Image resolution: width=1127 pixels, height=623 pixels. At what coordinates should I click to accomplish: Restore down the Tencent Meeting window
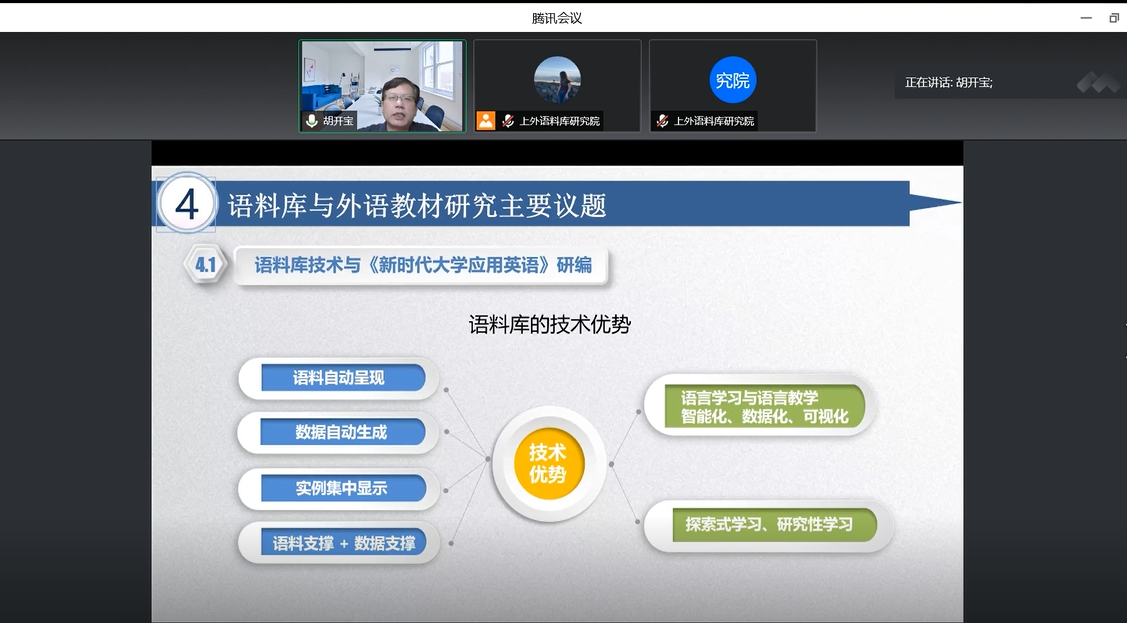coord(1113,18)
